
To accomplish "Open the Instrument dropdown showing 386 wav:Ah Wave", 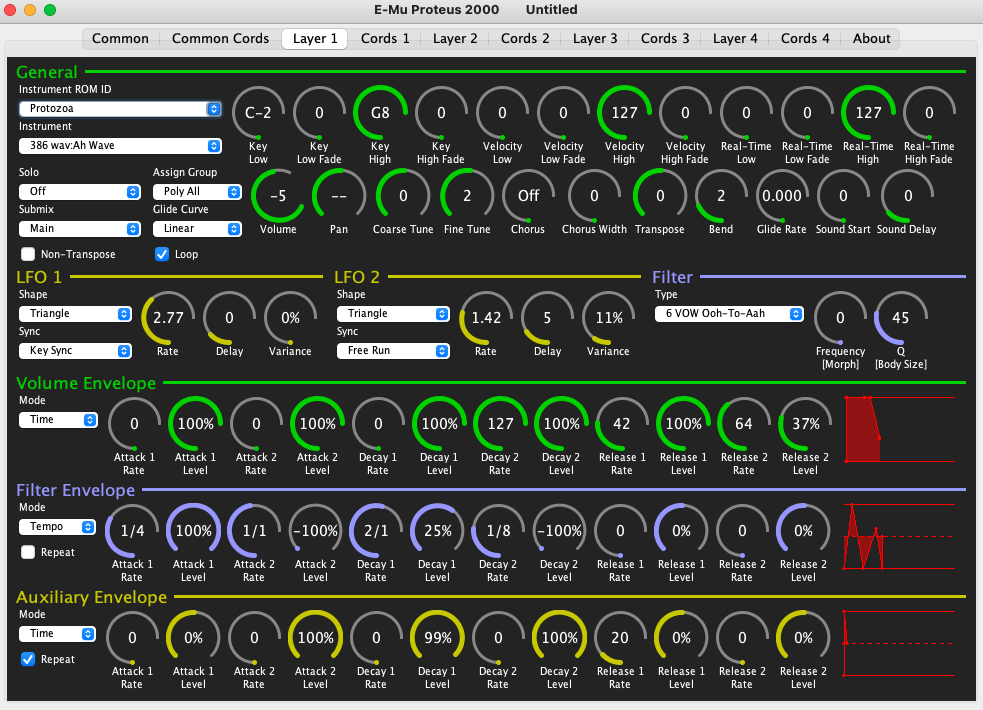I will pyautogui.click(x=120, y=145).
